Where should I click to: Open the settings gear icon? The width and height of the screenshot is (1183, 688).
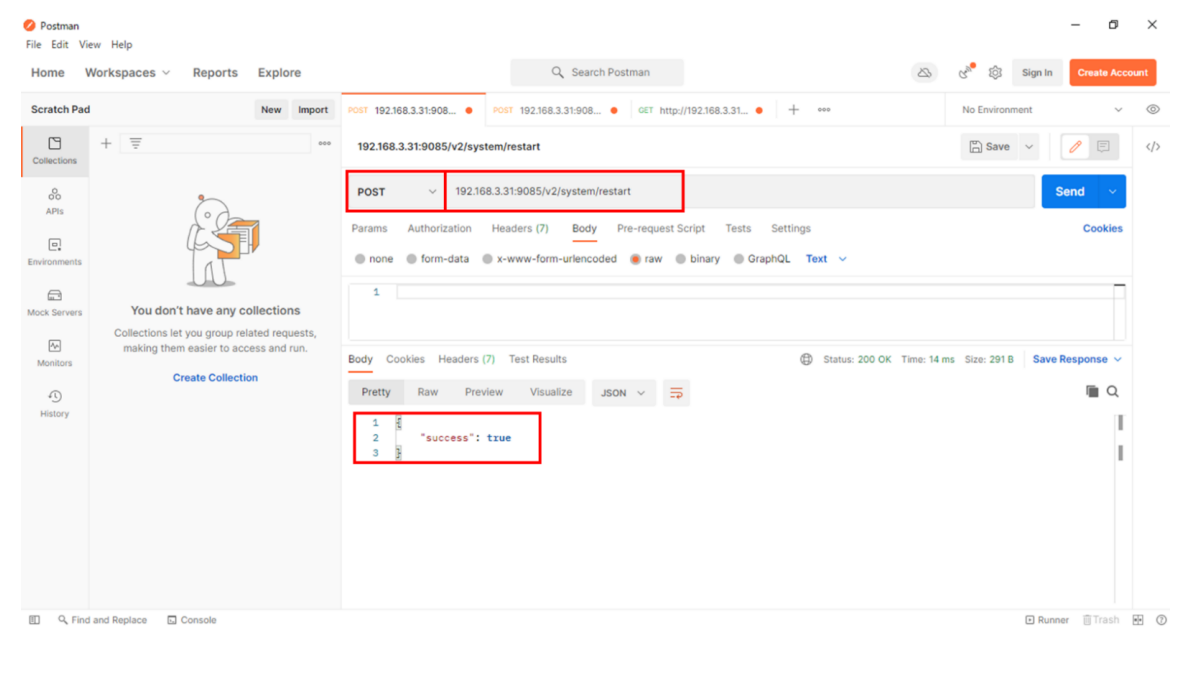pos(995,72)
